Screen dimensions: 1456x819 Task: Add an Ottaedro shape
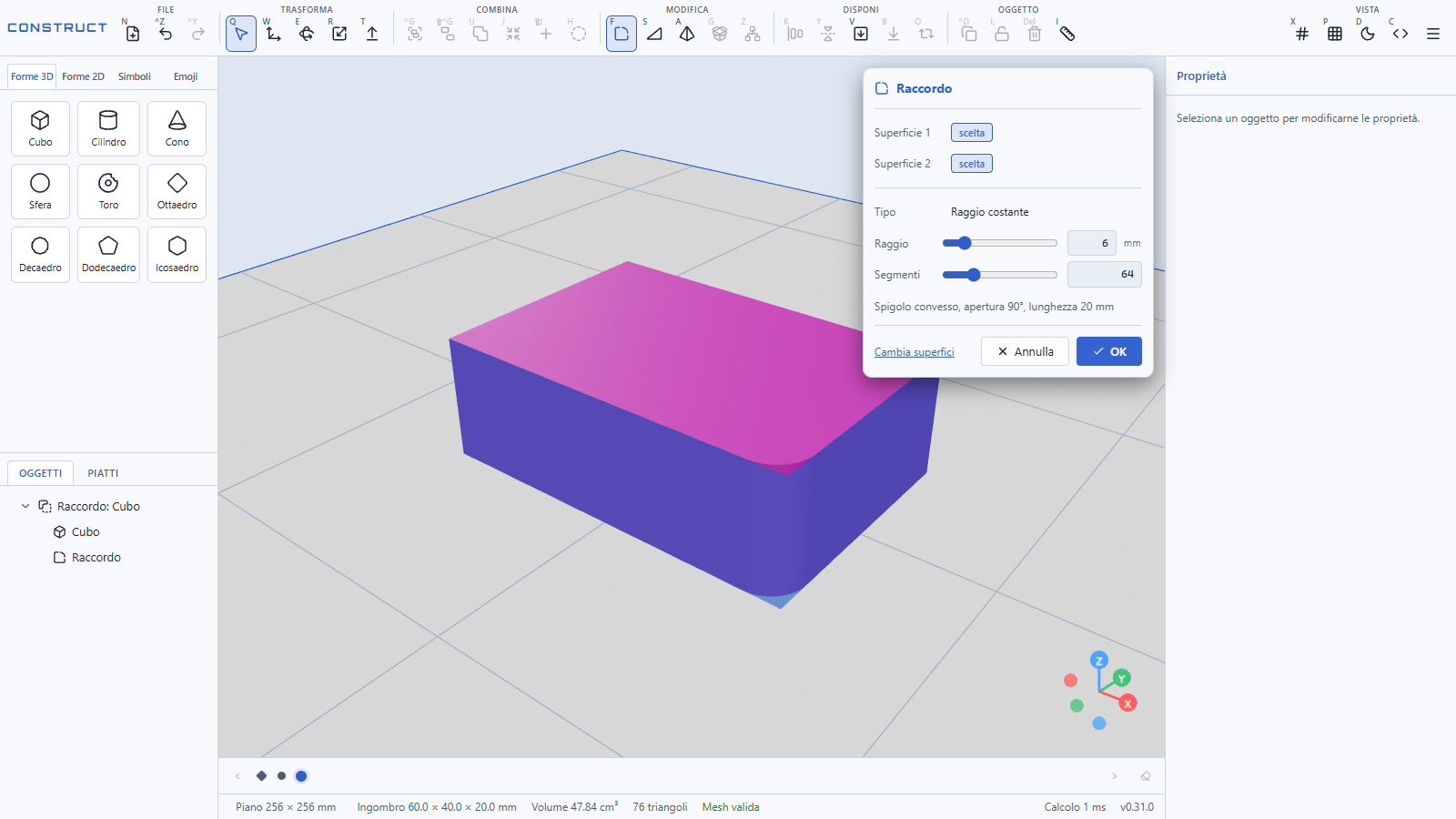coord(177,191)
